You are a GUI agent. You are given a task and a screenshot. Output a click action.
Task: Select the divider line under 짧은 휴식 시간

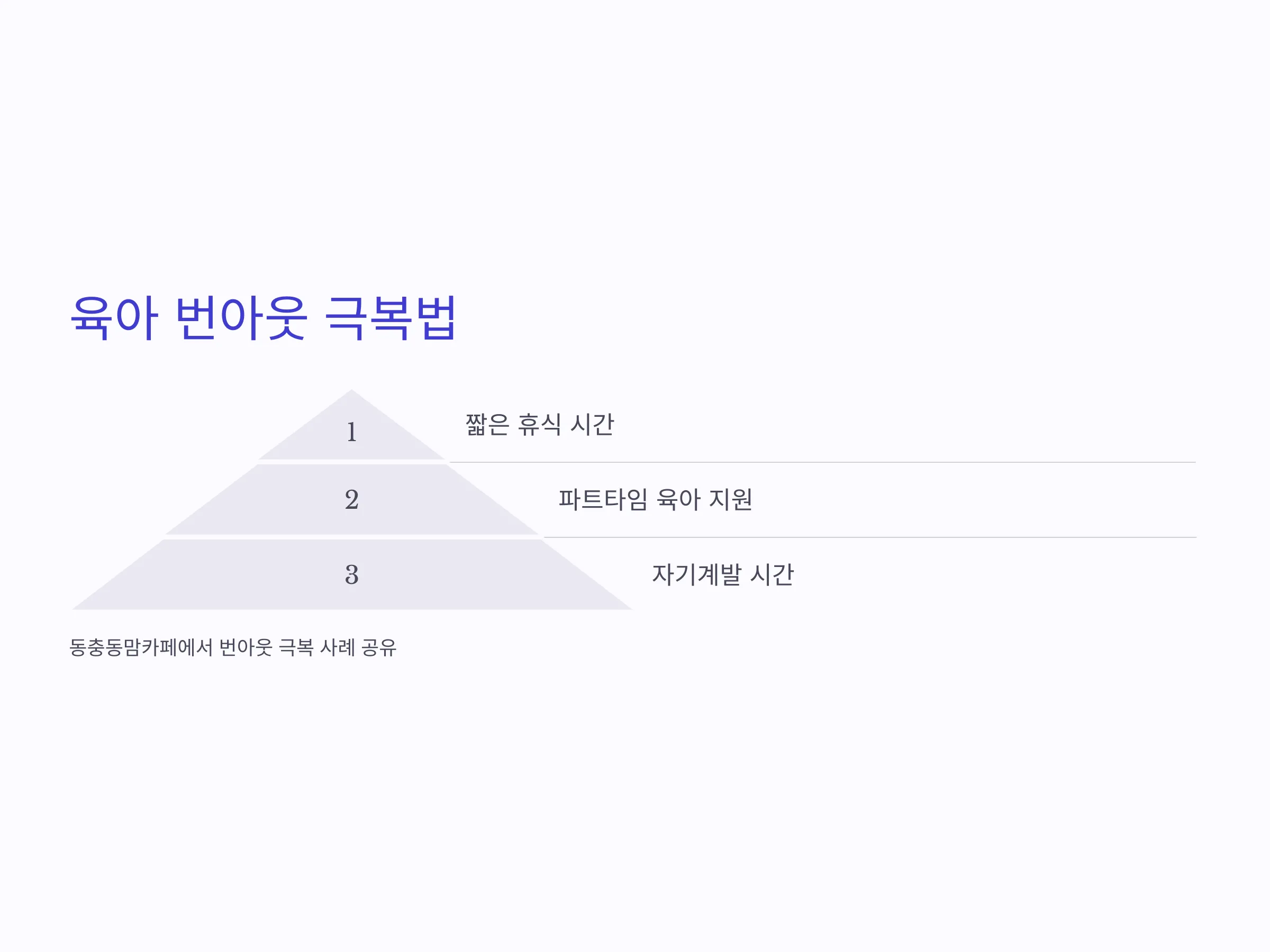point(823,462)
